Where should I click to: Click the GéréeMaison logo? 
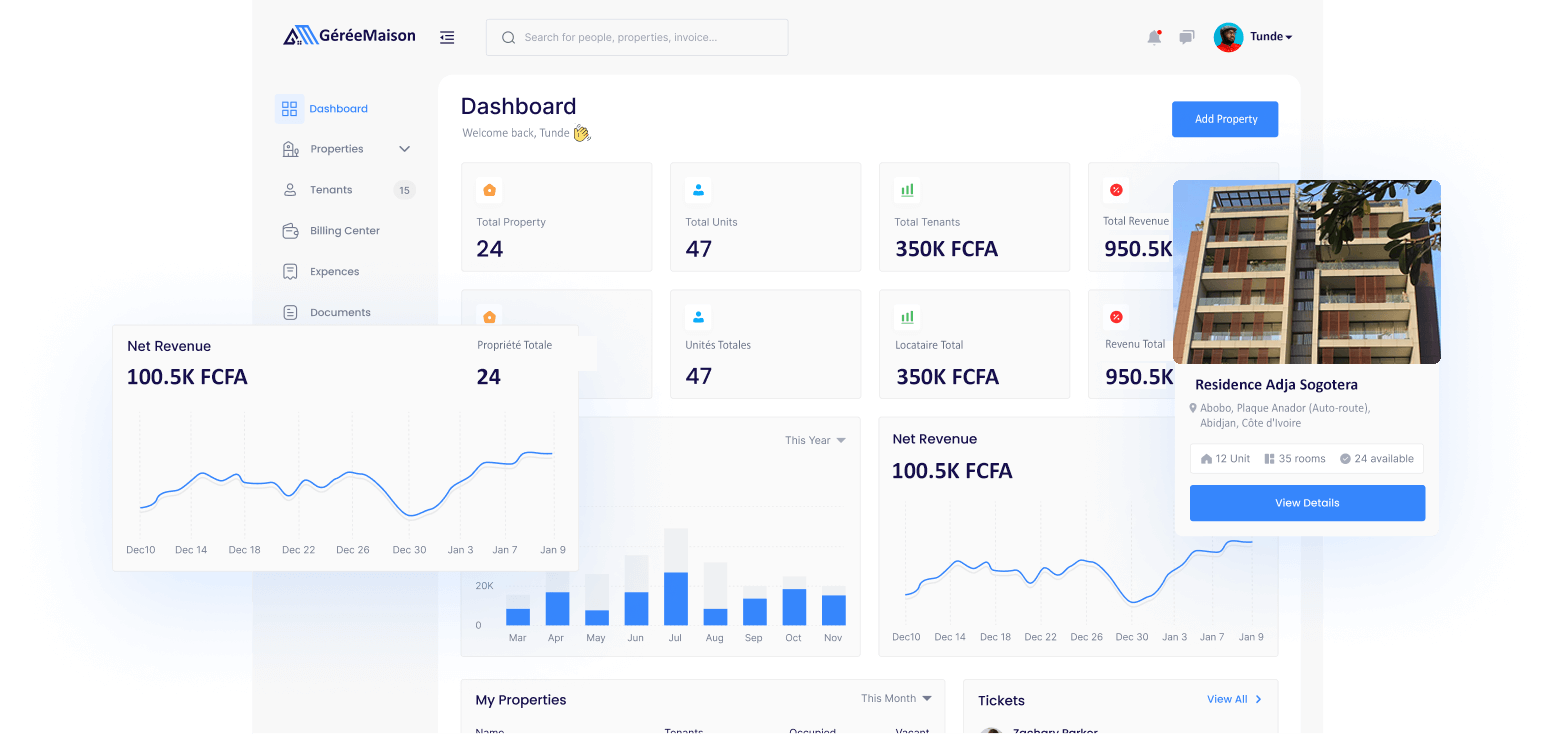coord(349,36)
